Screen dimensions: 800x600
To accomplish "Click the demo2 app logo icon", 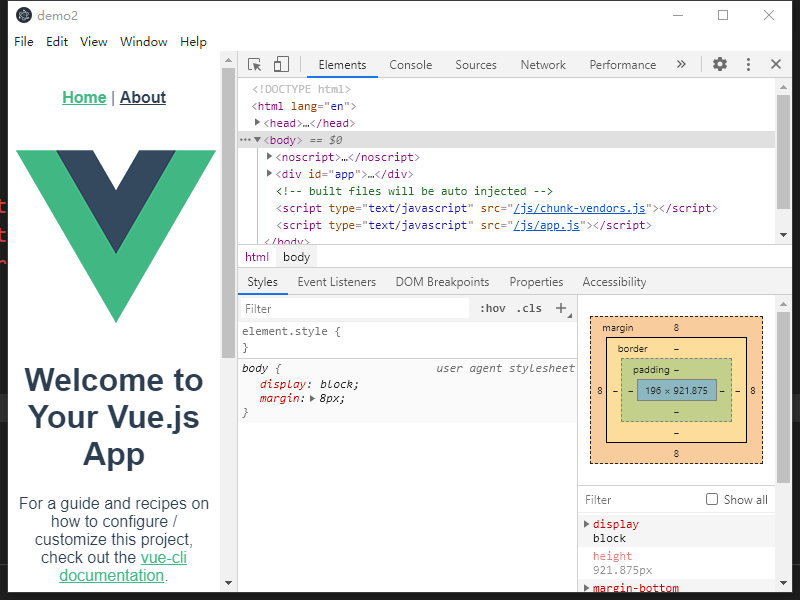I will click(x=24, y=15).
